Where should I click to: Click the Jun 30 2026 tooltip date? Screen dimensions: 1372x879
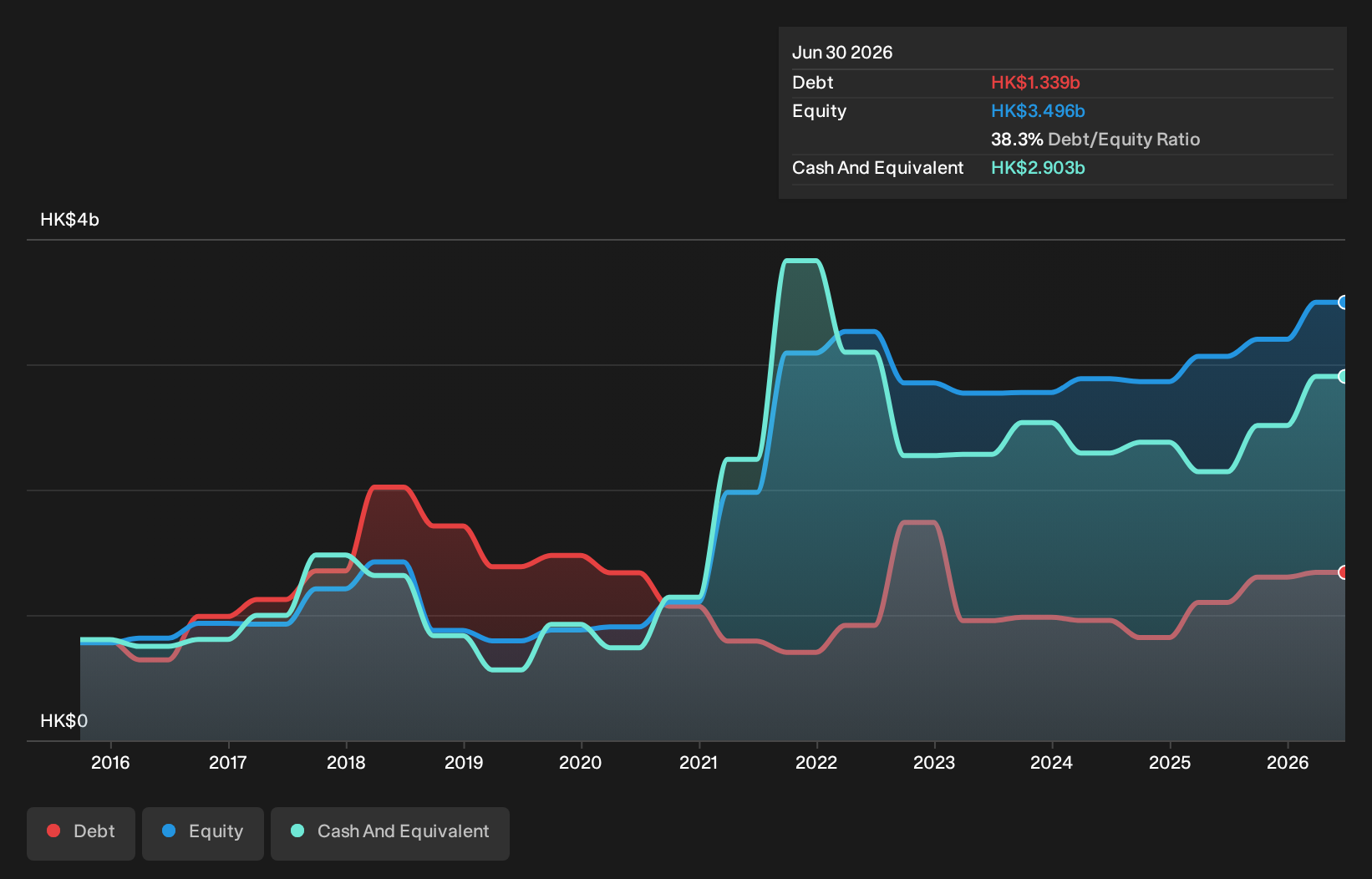(842, 53)
